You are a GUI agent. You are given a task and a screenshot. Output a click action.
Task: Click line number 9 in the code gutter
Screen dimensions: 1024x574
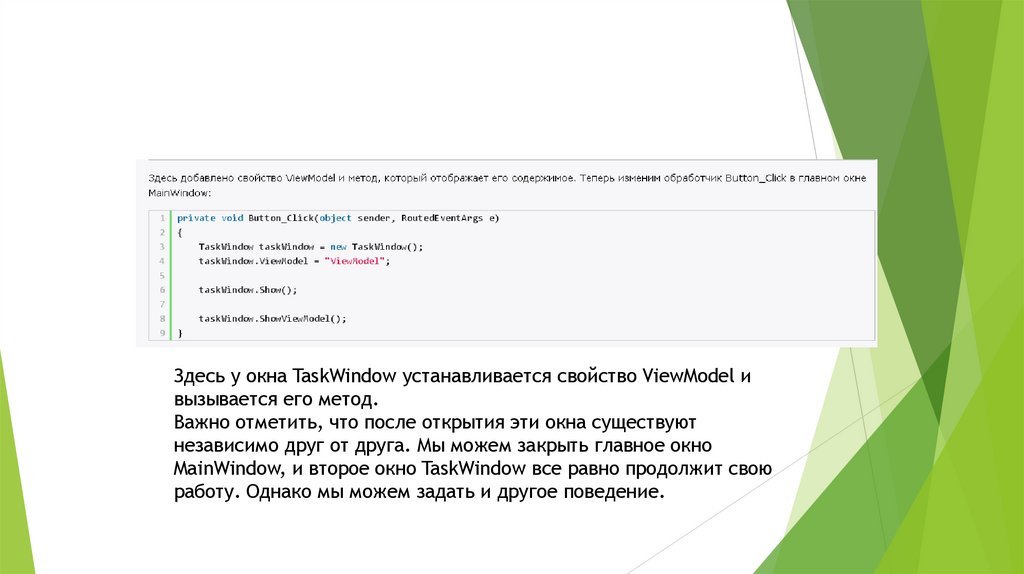[162, 333]
